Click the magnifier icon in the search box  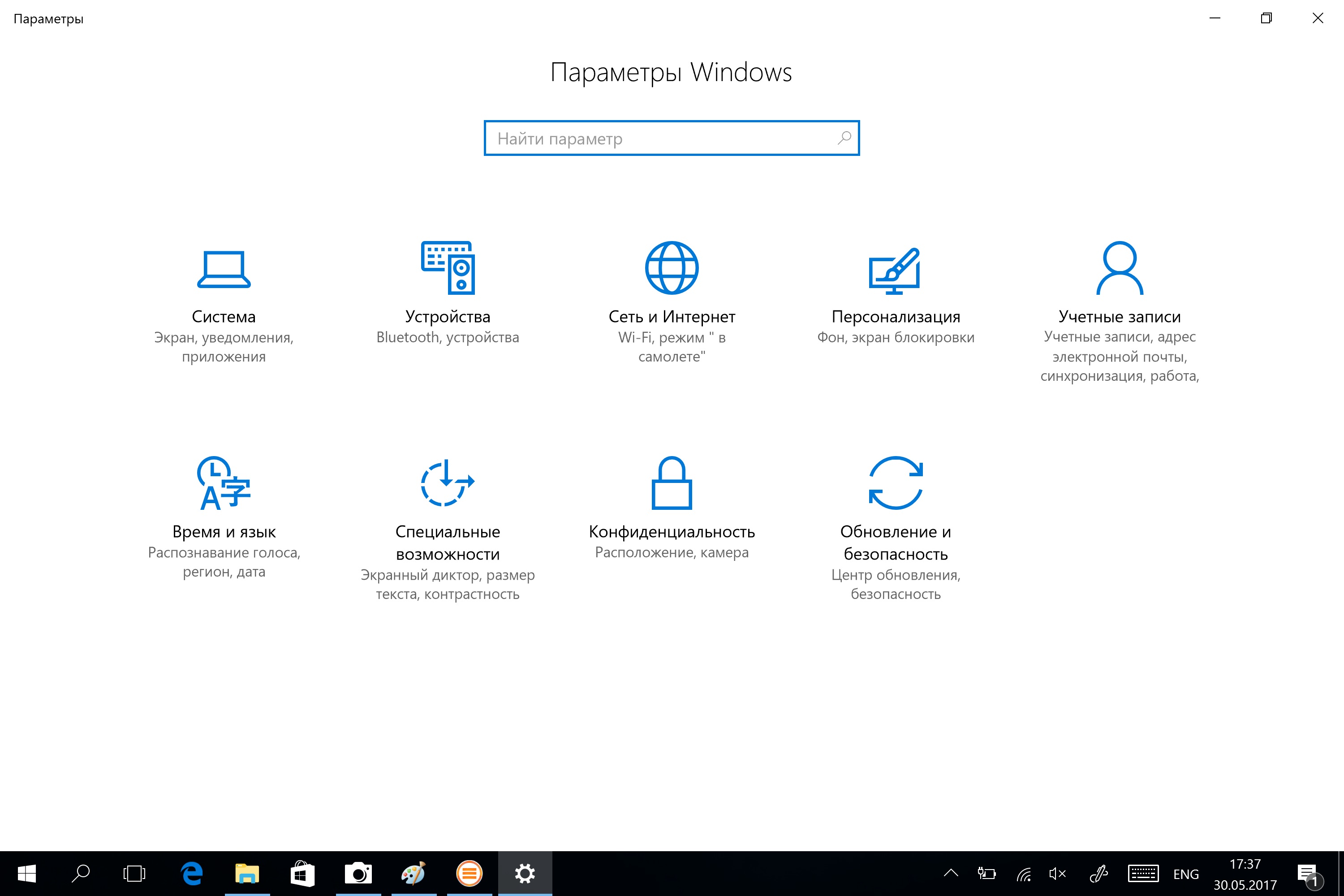point(844,138)
